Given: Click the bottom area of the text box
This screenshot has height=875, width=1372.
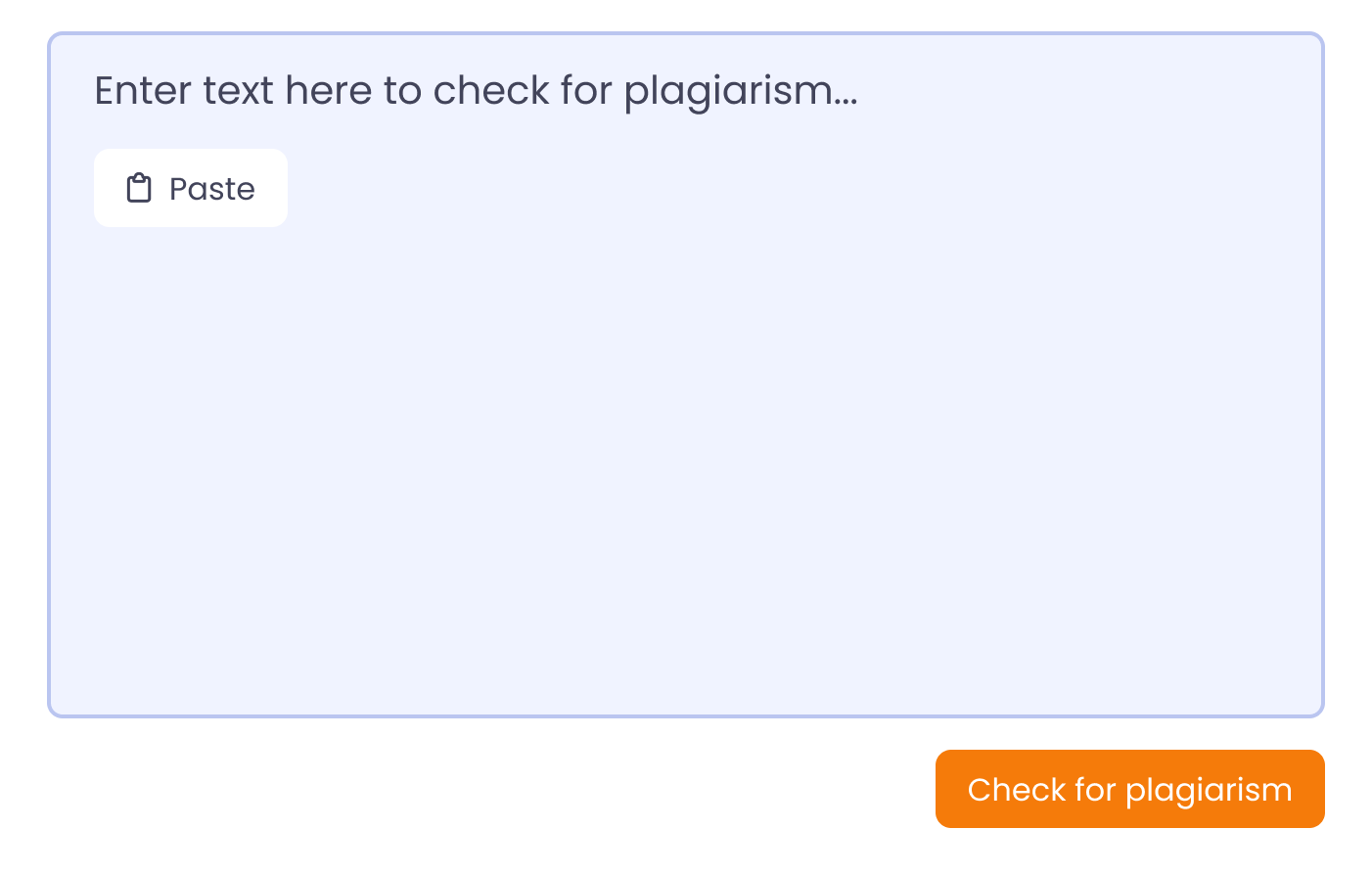Looking at the screenshot, I should click(685, 666).
